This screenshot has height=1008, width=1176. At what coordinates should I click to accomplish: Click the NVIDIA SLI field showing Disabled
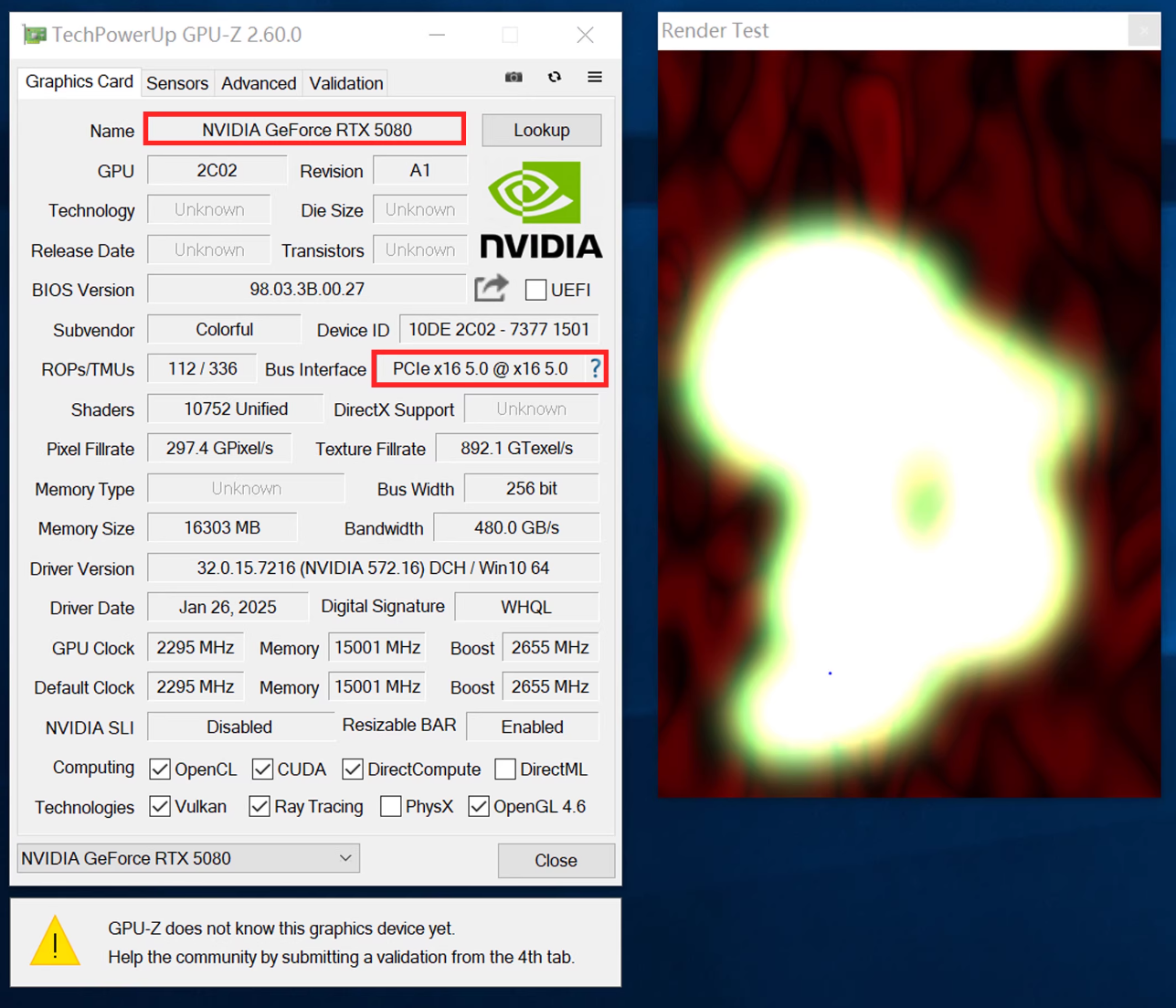(x=239, y=727)
